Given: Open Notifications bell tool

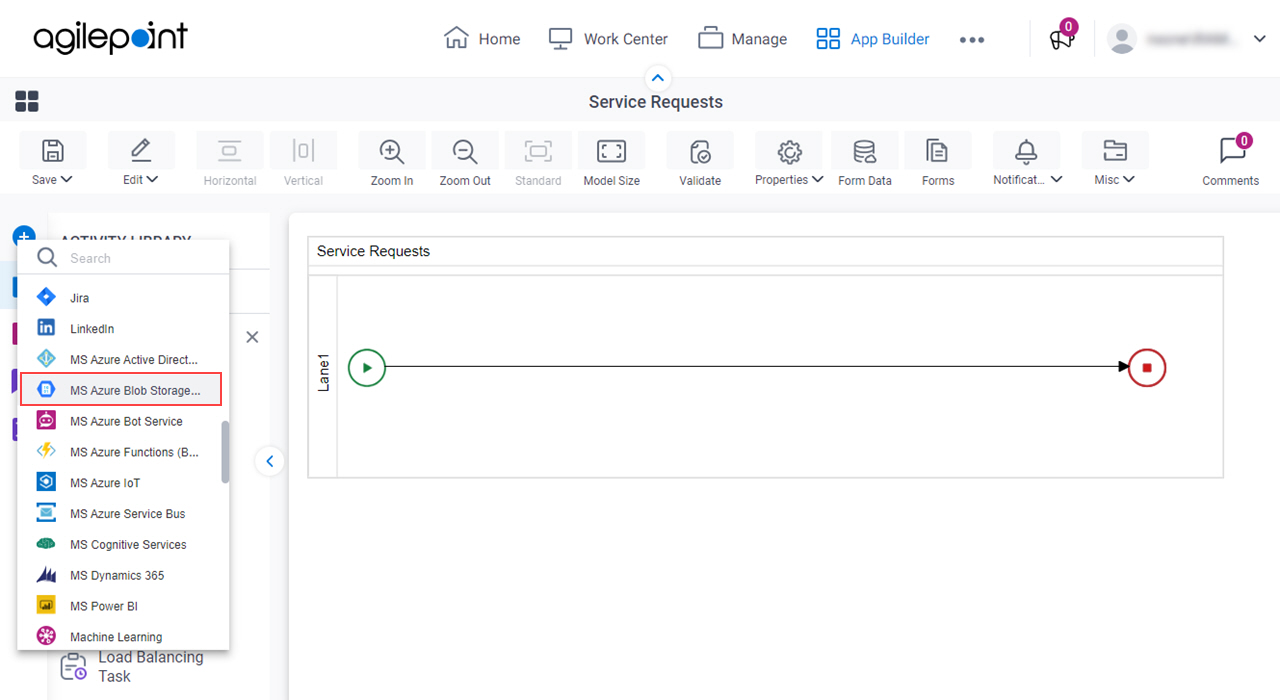Looking at the screenshot, I should point(1026,151).
